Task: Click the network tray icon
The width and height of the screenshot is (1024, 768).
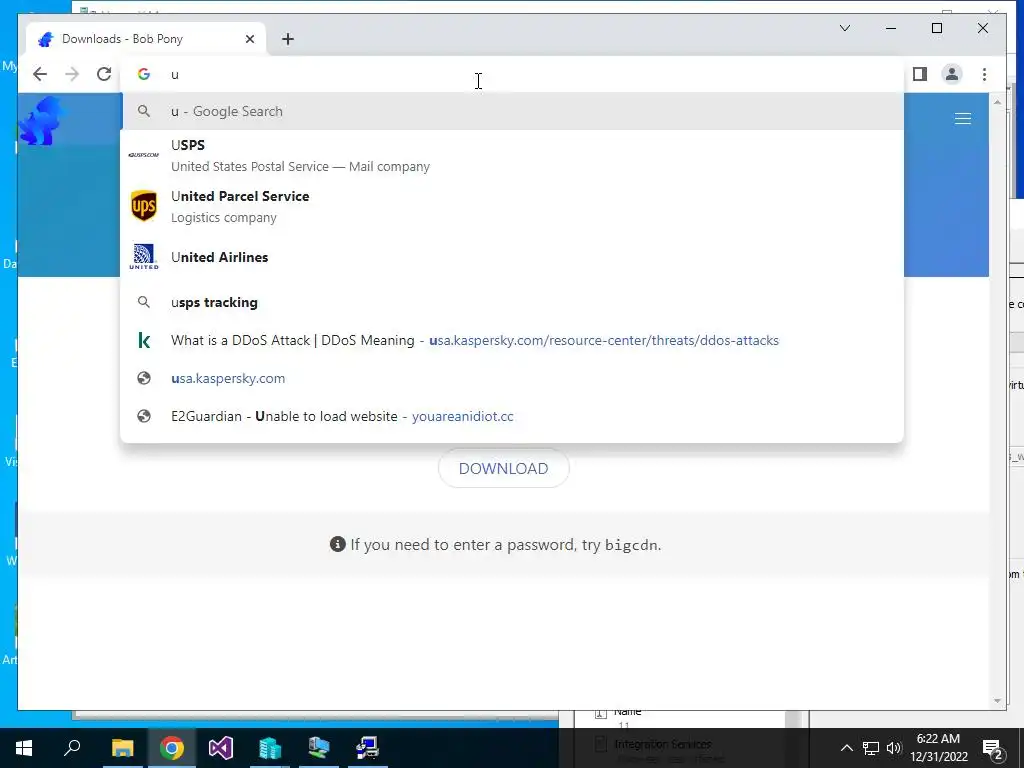Action: click(871, 748)
